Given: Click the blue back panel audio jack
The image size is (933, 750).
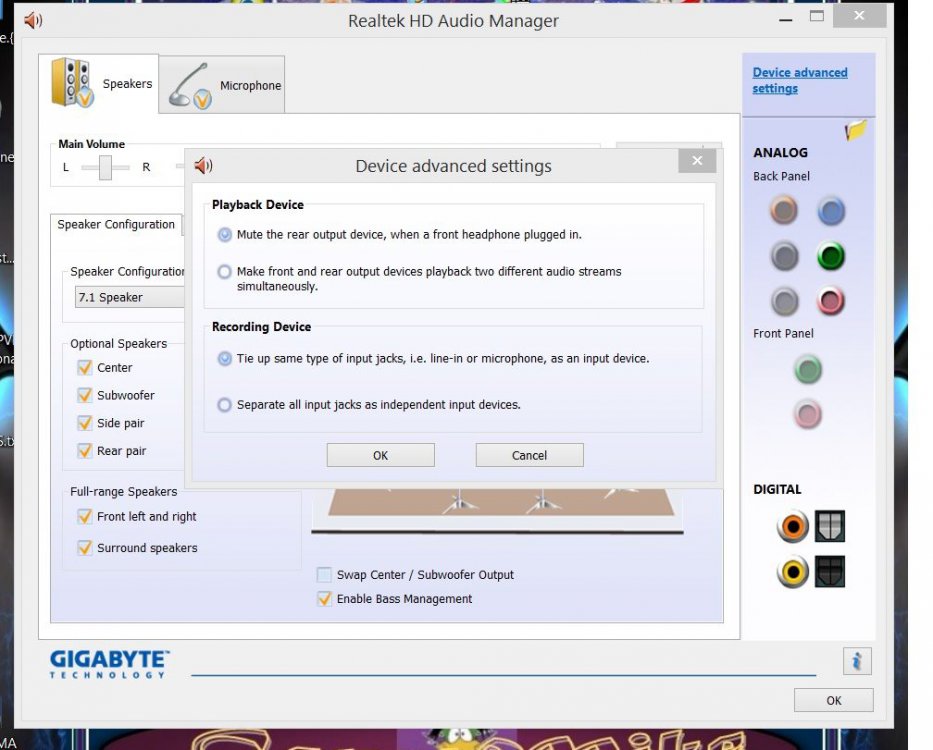Looking at the screenshot, I should pos(831,211).
